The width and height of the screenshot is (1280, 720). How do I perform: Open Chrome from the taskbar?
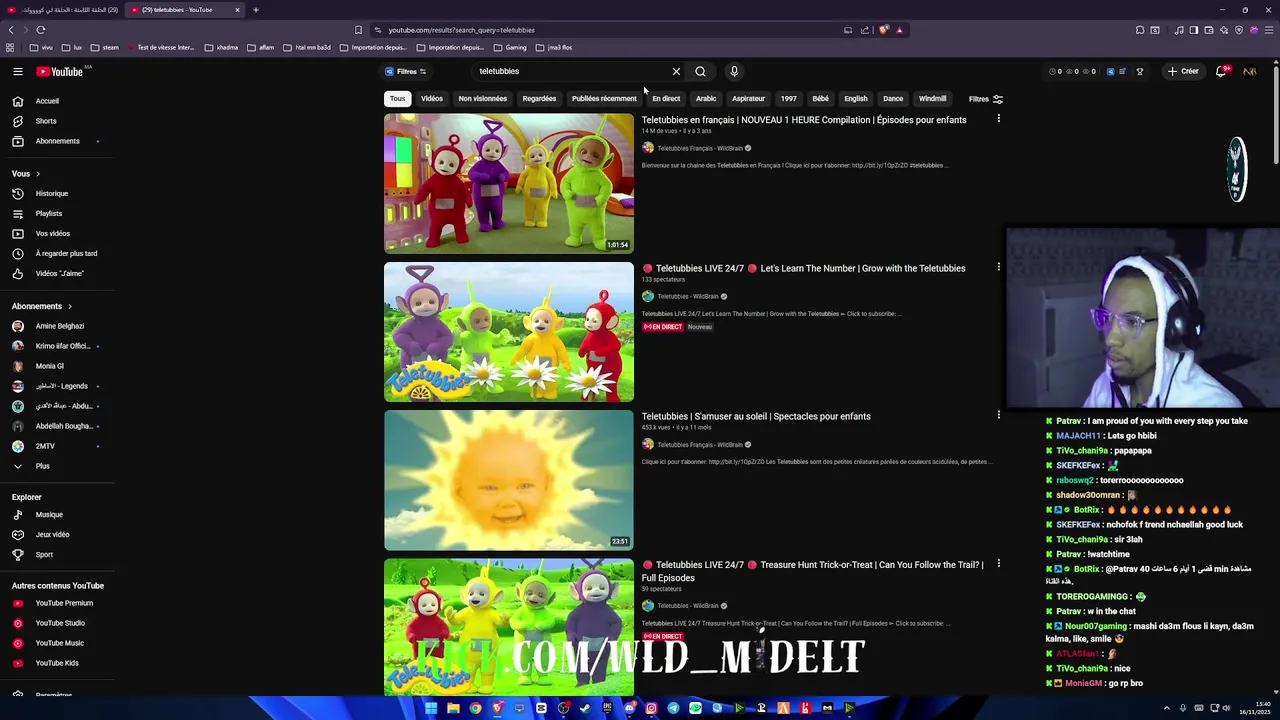[x=475, y=708]
